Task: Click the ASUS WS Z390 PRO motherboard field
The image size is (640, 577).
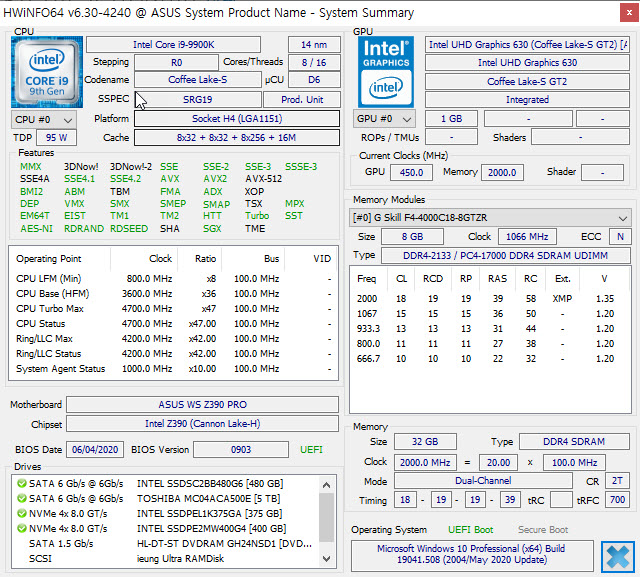Action: (203, 405)
